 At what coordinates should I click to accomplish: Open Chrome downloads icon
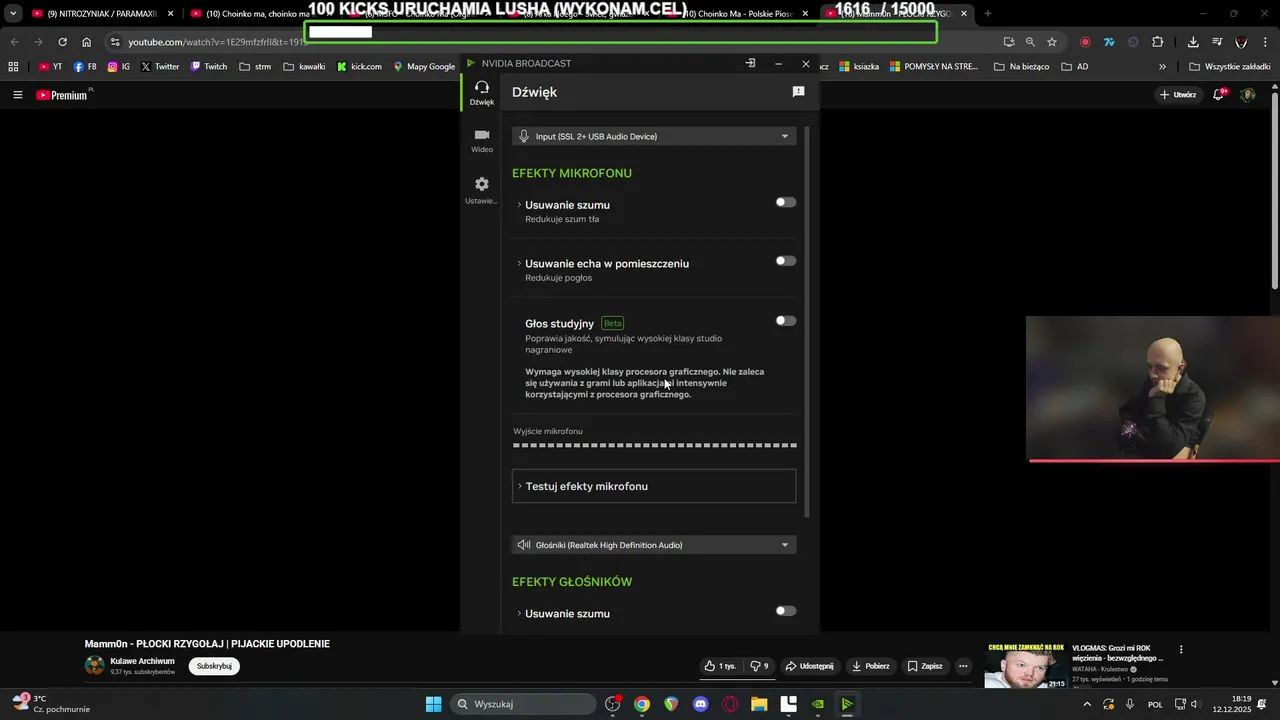point(1193,42)
